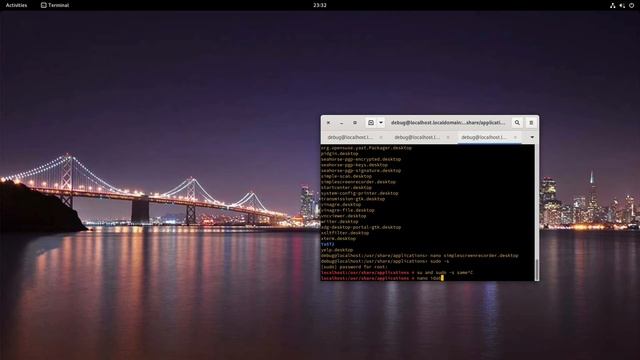
Task: Click the terminal window title text
Action: click(448, 122)
